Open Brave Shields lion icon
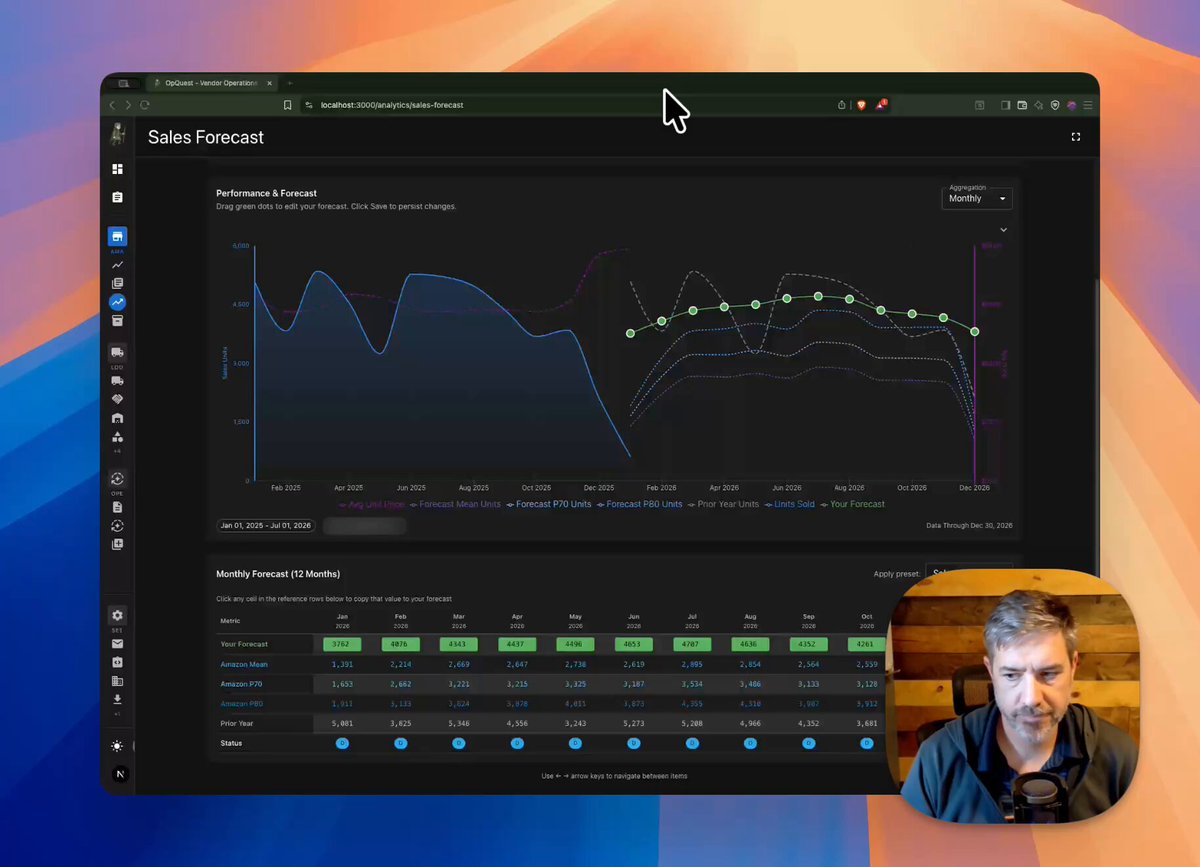The width and height of the screenshot is (1200, 867). (861, 105)
